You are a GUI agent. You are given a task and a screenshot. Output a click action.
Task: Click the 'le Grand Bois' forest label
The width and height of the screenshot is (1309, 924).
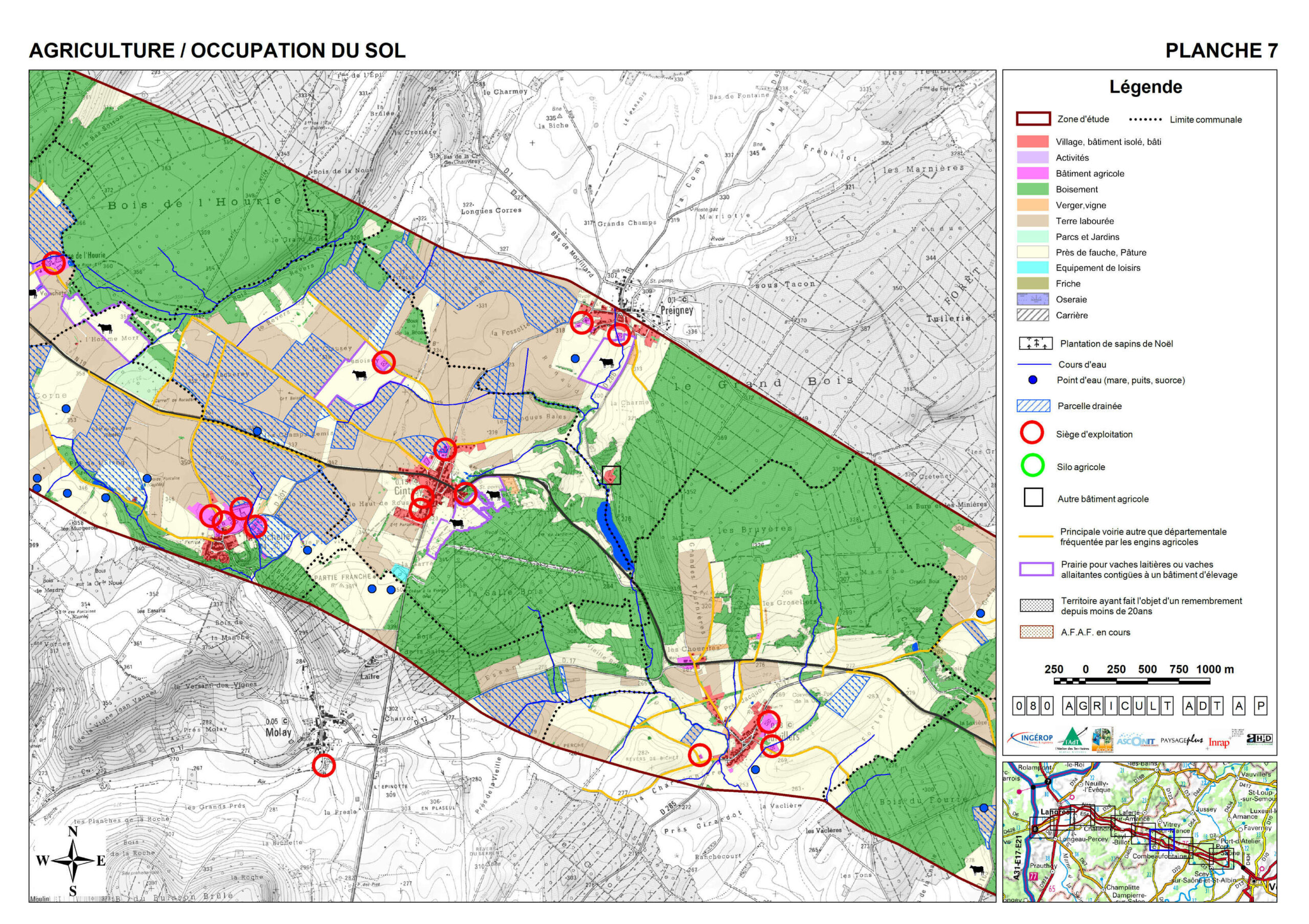pos(764,383)
